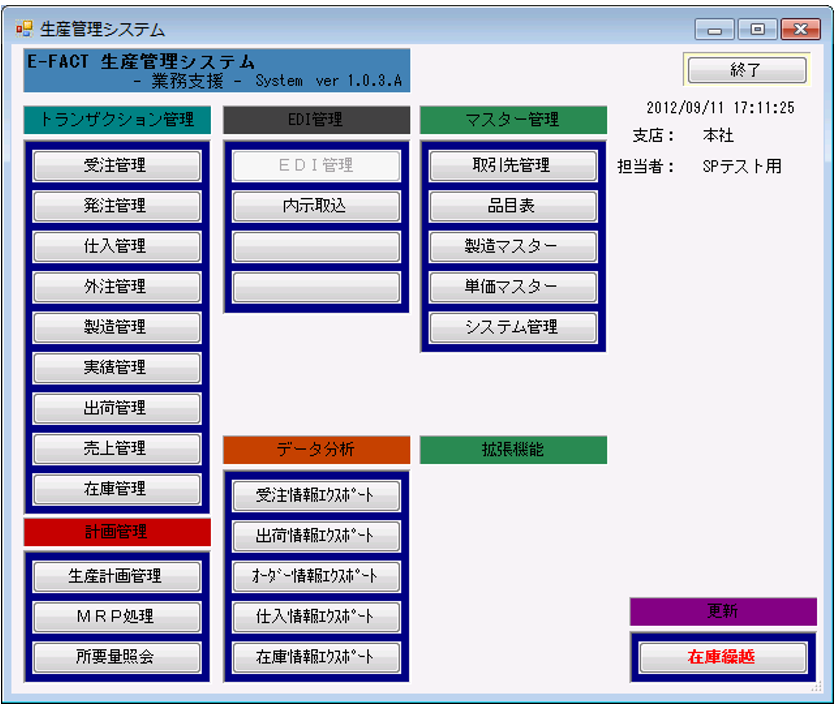Click the 受注管理 button
This screenshot has width=837, height=707.
[116, 166]
